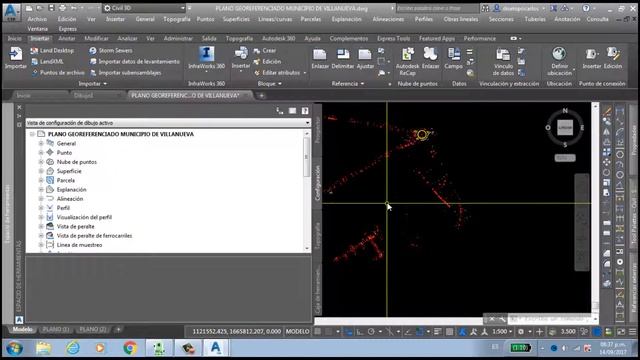Open Chrome from the Windows taskbar
Image resolution: width=640 pixels, height=360 pixels.
(x=130, y=348)
